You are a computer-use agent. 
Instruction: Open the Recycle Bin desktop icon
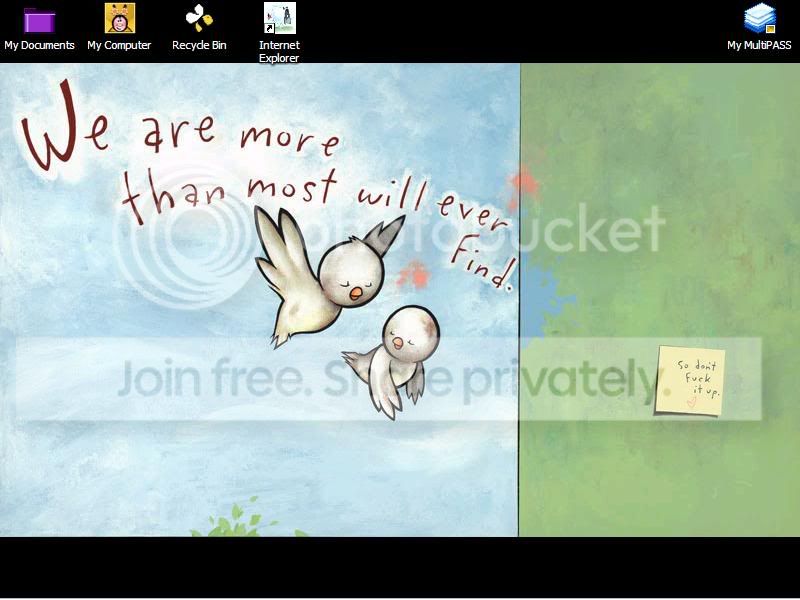199,18
